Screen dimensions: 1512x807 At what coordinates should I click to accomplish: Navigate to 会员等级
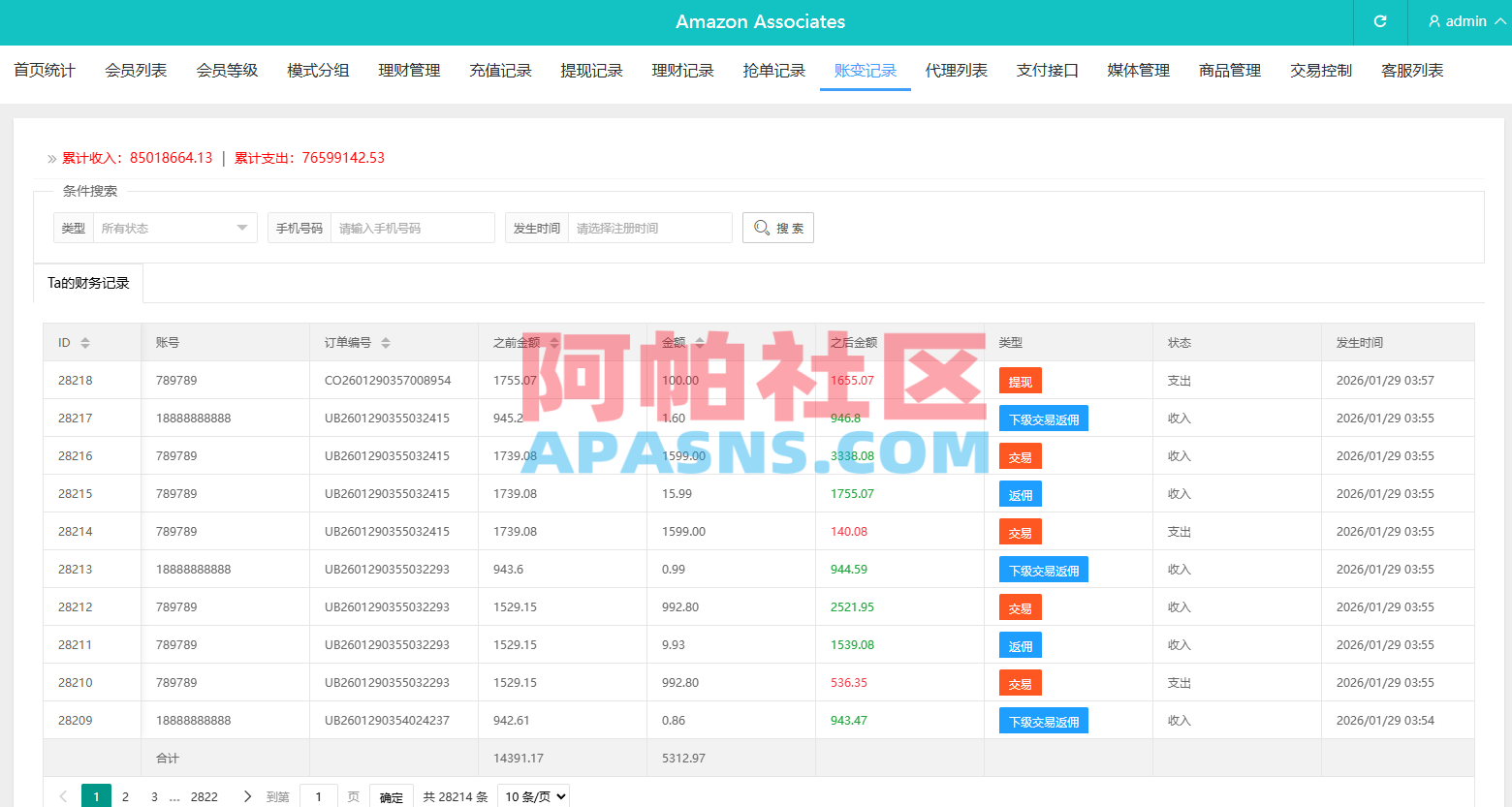click(x=227, y=71)
